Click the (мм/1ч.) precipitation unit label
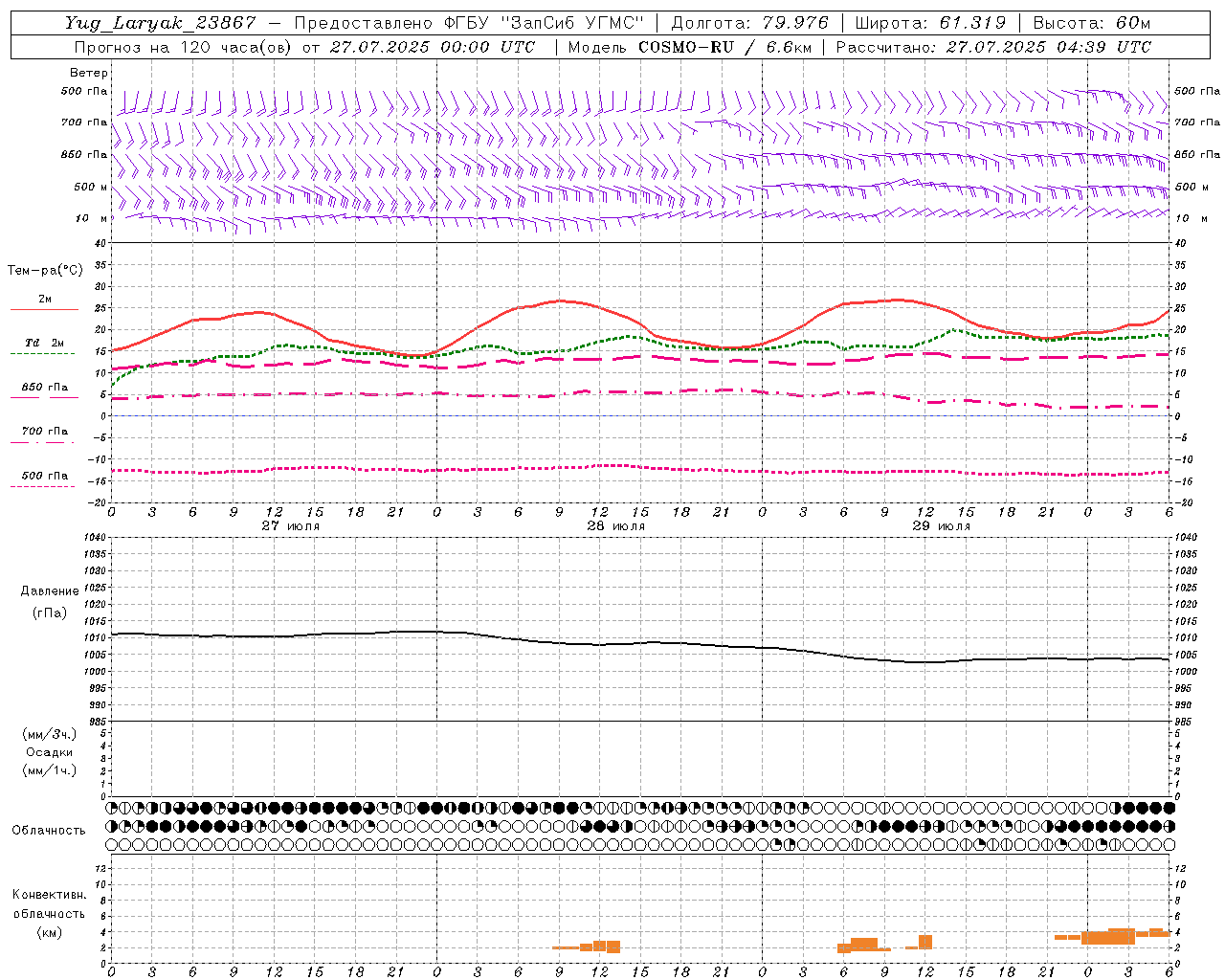The width and height of the screenshot is (1225, 980). point(50,770)
